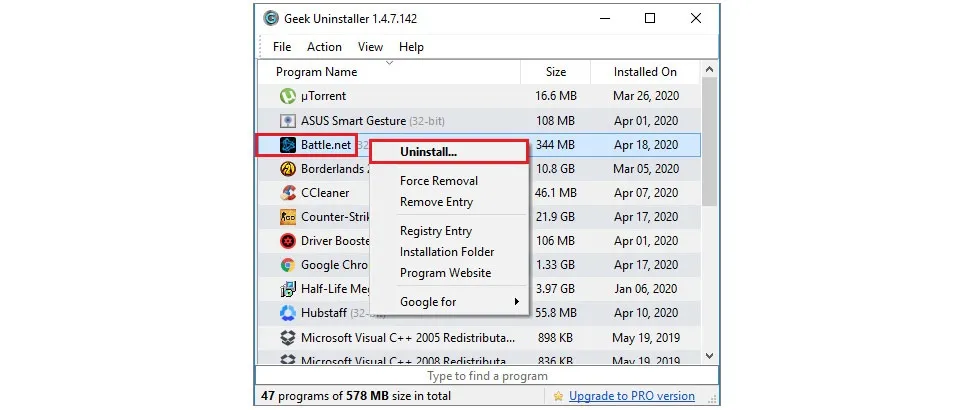Click the 344 MB size cell
The height and width of the screenshot is (410, 975).
(556, 145)
